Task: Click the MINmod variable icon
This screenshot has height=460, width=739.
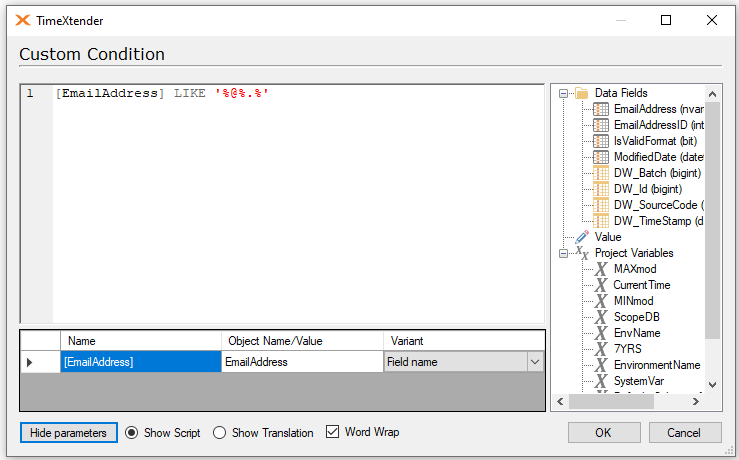Action: pyautogui.click(x=600, y=301)
